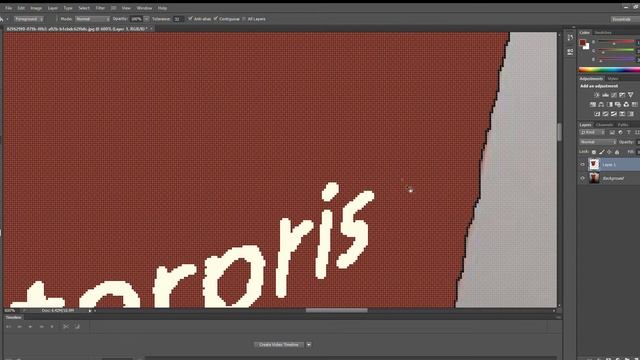This screenshot has height=360, width=640.
Task: Switch to the Adjustments panel tab
Action: click(591, 79)
